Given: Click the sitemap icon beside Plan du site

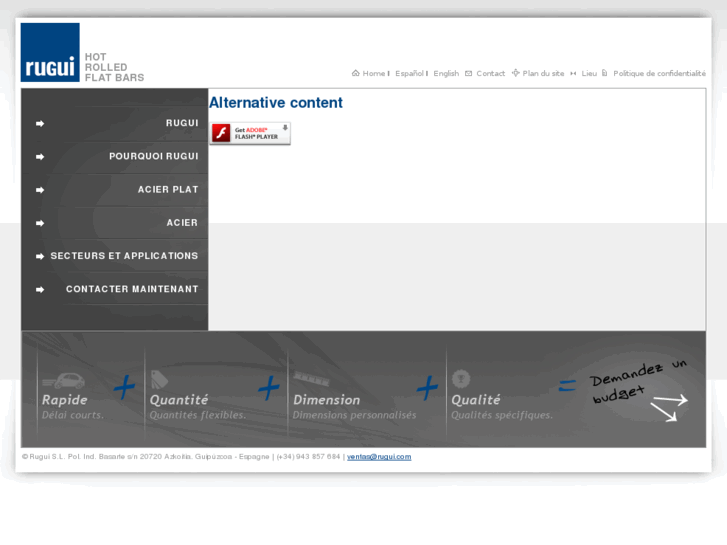Looking at the screenshot, I should tap(515, 73).
